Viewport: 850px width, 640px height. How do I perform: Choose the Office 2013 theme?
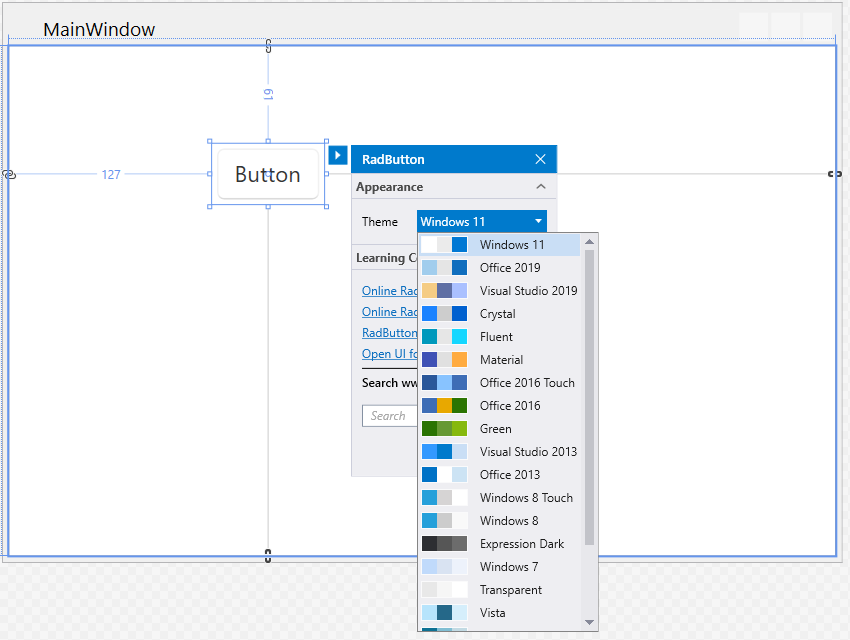[x=500, y=475]
